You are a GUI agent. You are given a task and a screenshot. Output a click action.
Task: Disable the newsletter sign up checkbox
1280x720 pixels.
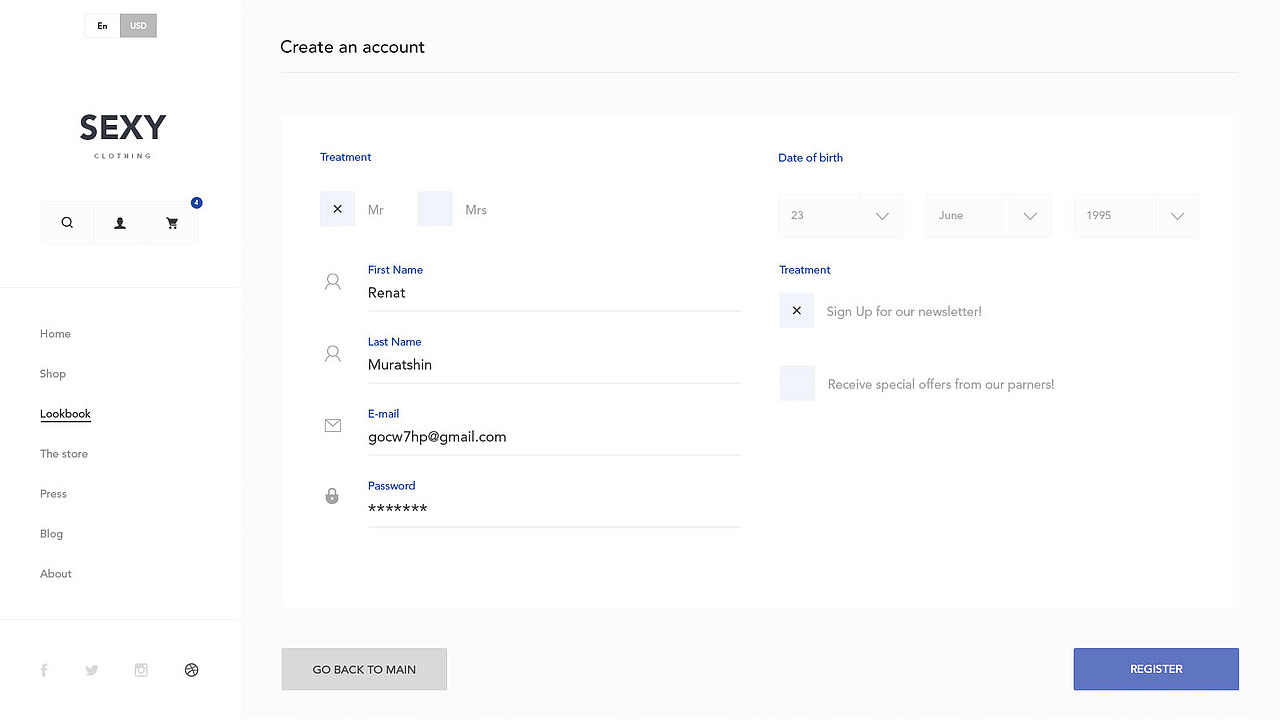pos(796,311)
